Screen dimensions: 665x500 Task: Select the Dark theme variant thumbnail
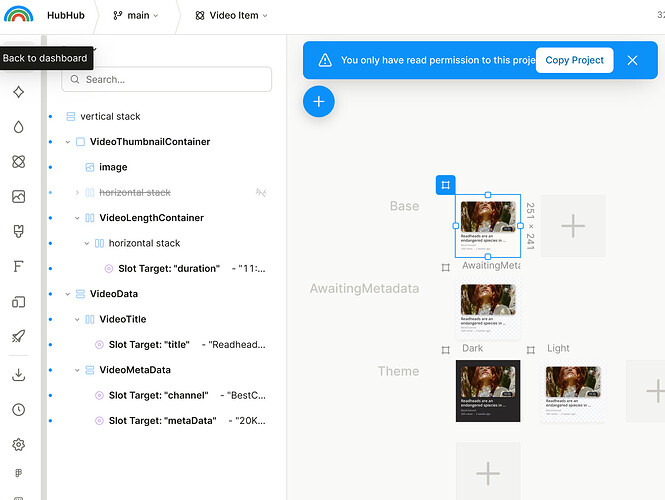point(488,391)
